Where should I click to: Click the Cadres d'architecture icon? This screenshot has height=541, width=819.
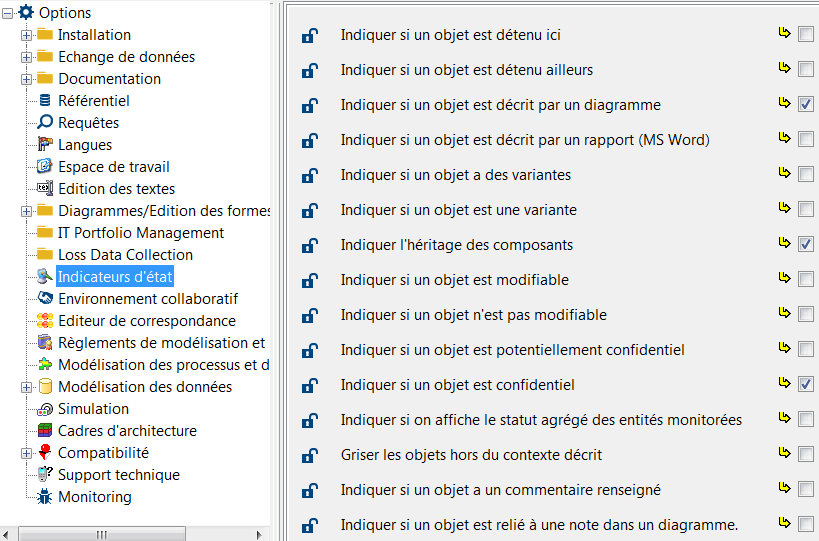(45, 431)
